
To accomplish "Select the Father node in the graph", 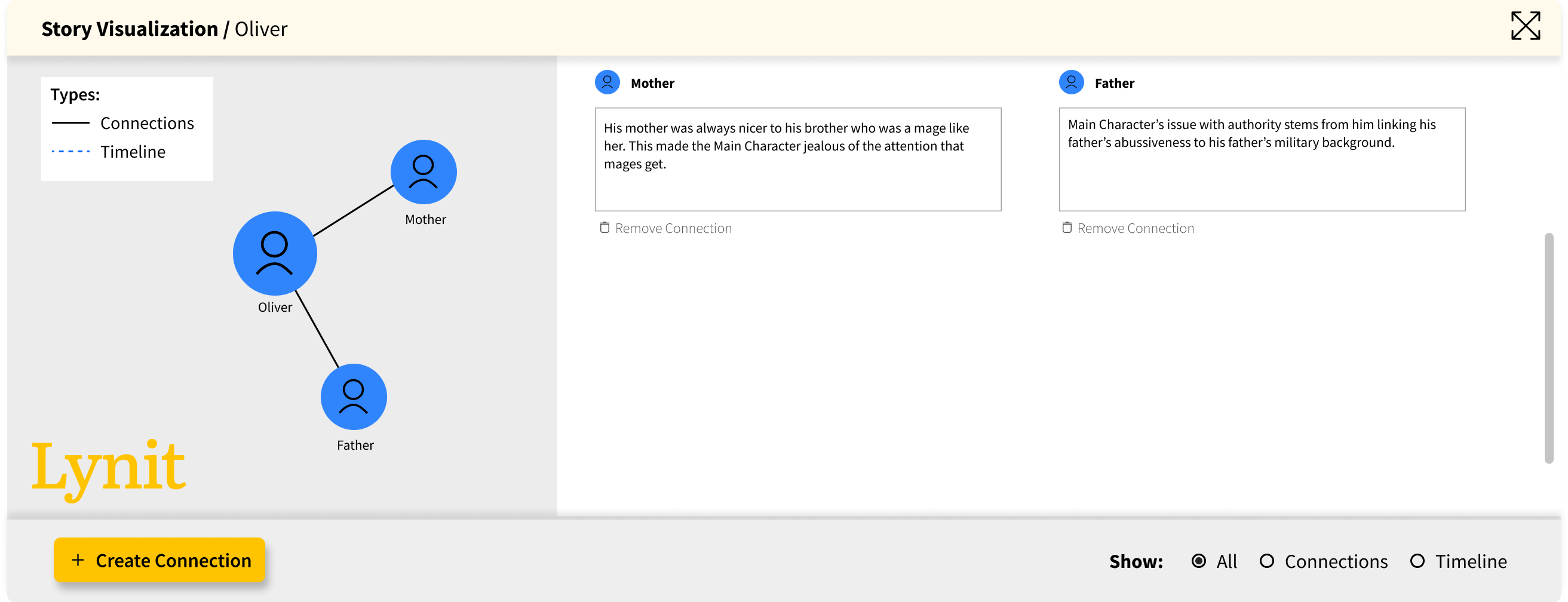I will tap(354, 397).
